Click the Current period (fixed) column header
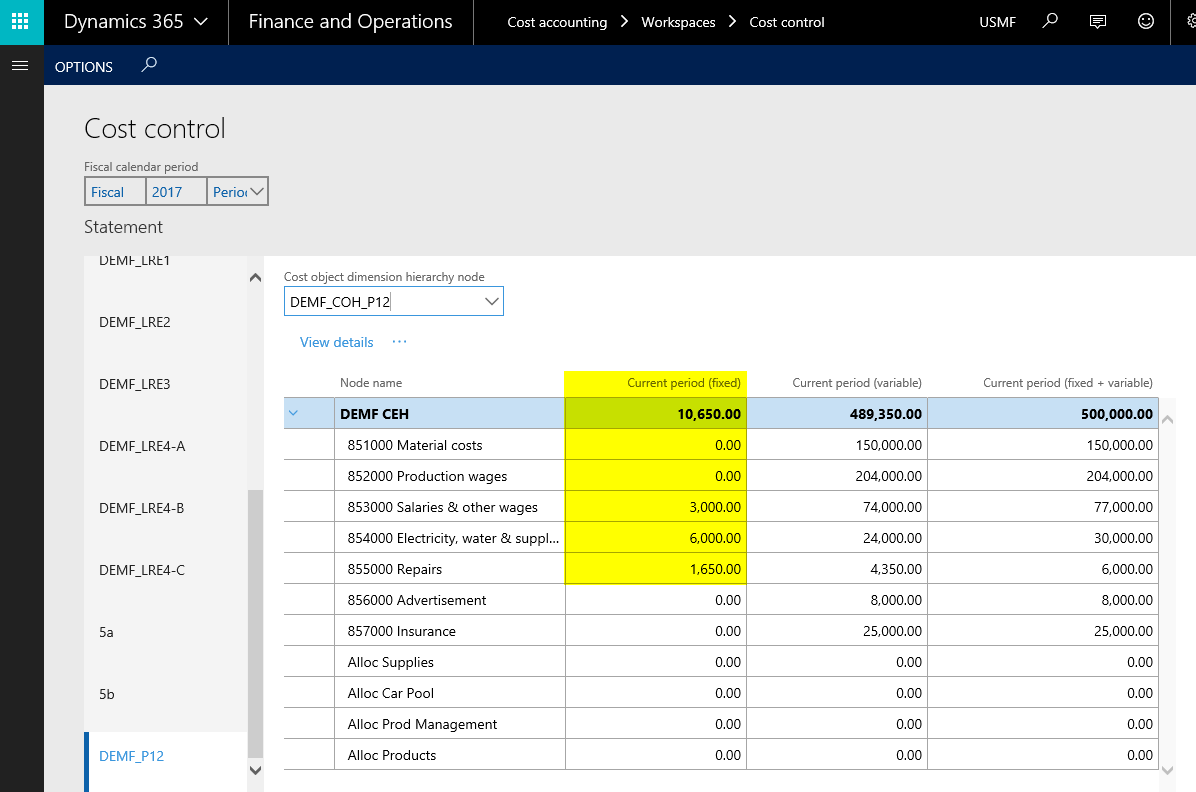 click(683, 383)
